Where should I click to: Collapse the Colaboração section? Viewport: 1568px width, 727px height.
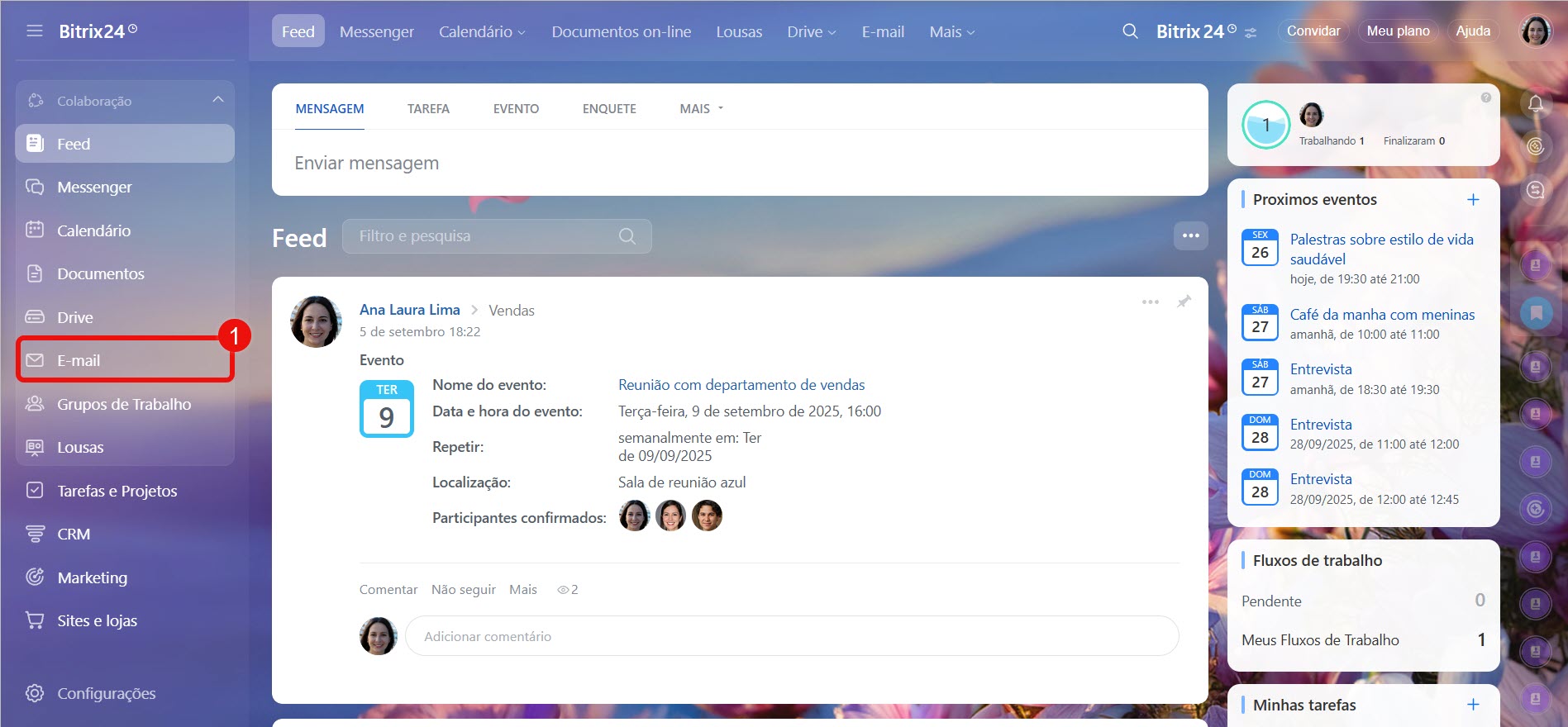217,100
